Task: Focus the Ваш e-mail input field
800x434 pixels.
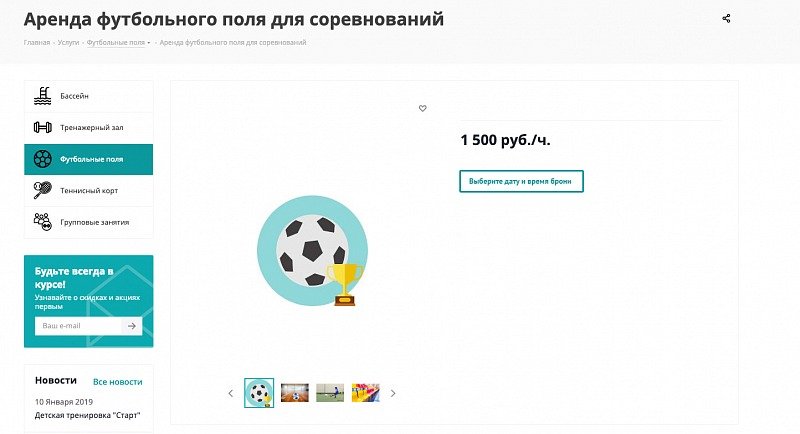Action: [77, 326]
